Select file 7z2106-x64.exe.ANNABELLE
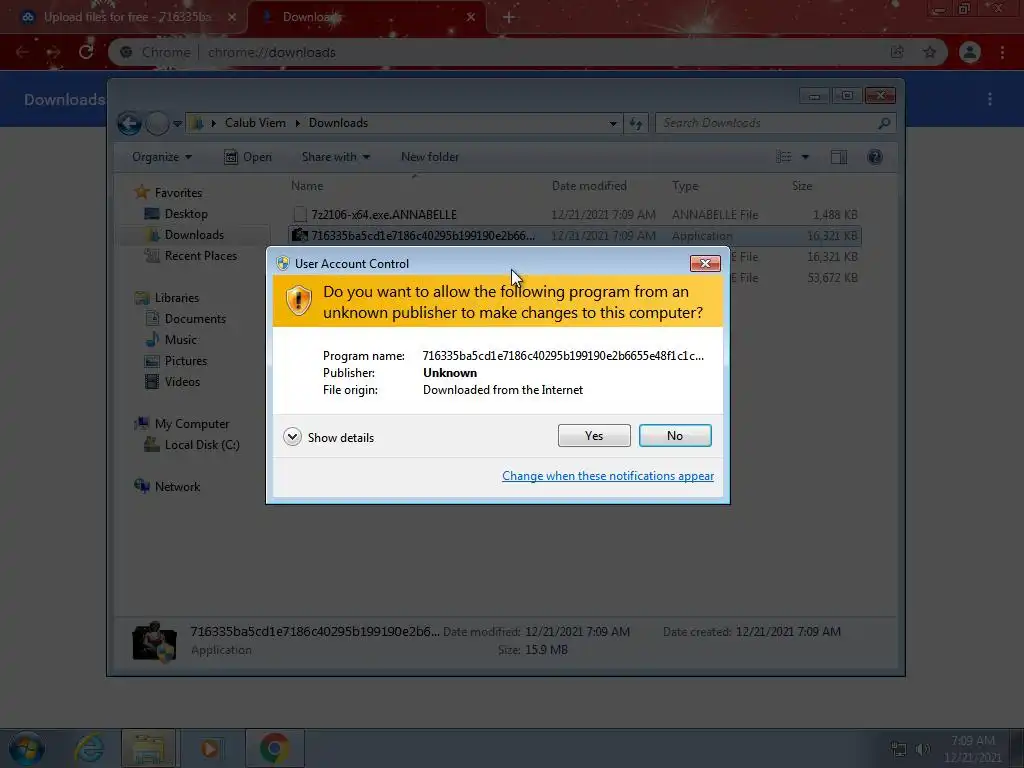Viewport: 1024px width, 768px height. (575, 214)
